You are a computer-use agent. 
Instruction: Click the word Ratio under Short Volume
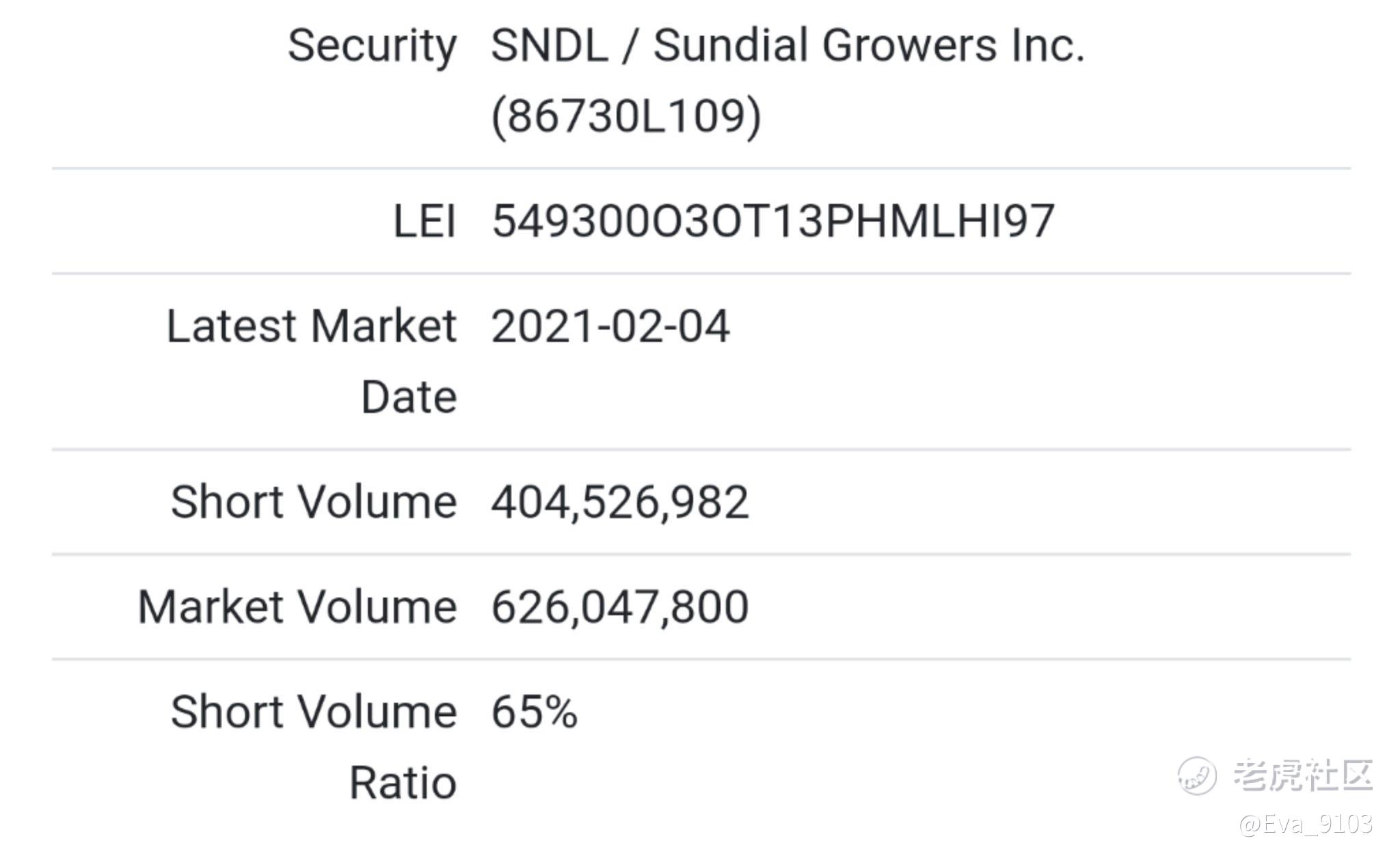403,782
